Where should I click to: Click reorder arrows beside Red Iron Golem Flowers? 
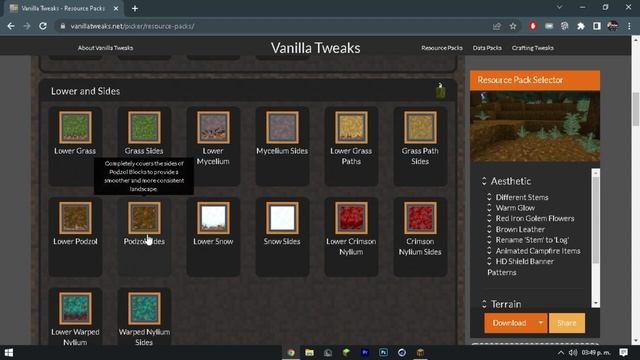tap(489, 218)
